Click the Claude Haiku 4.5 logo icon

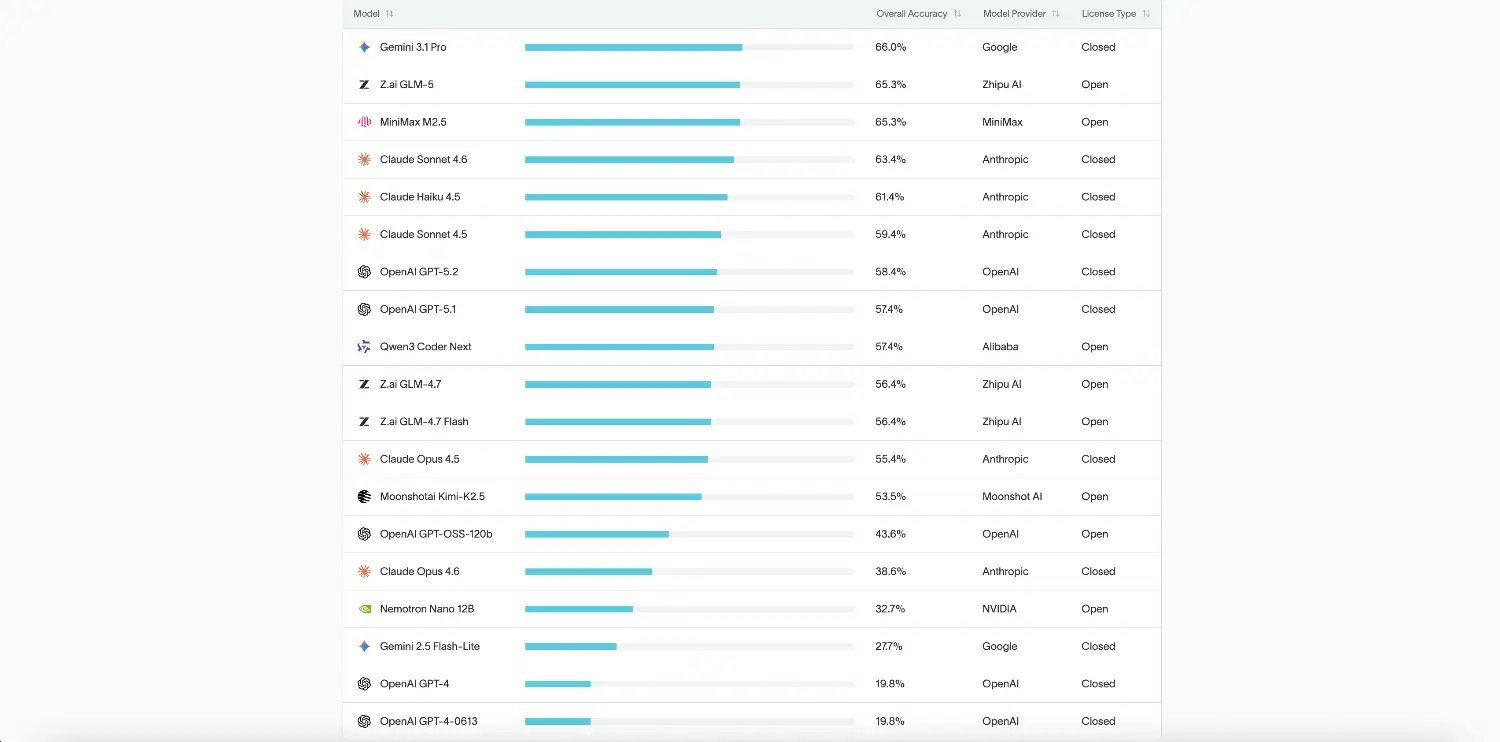(364, 197)
